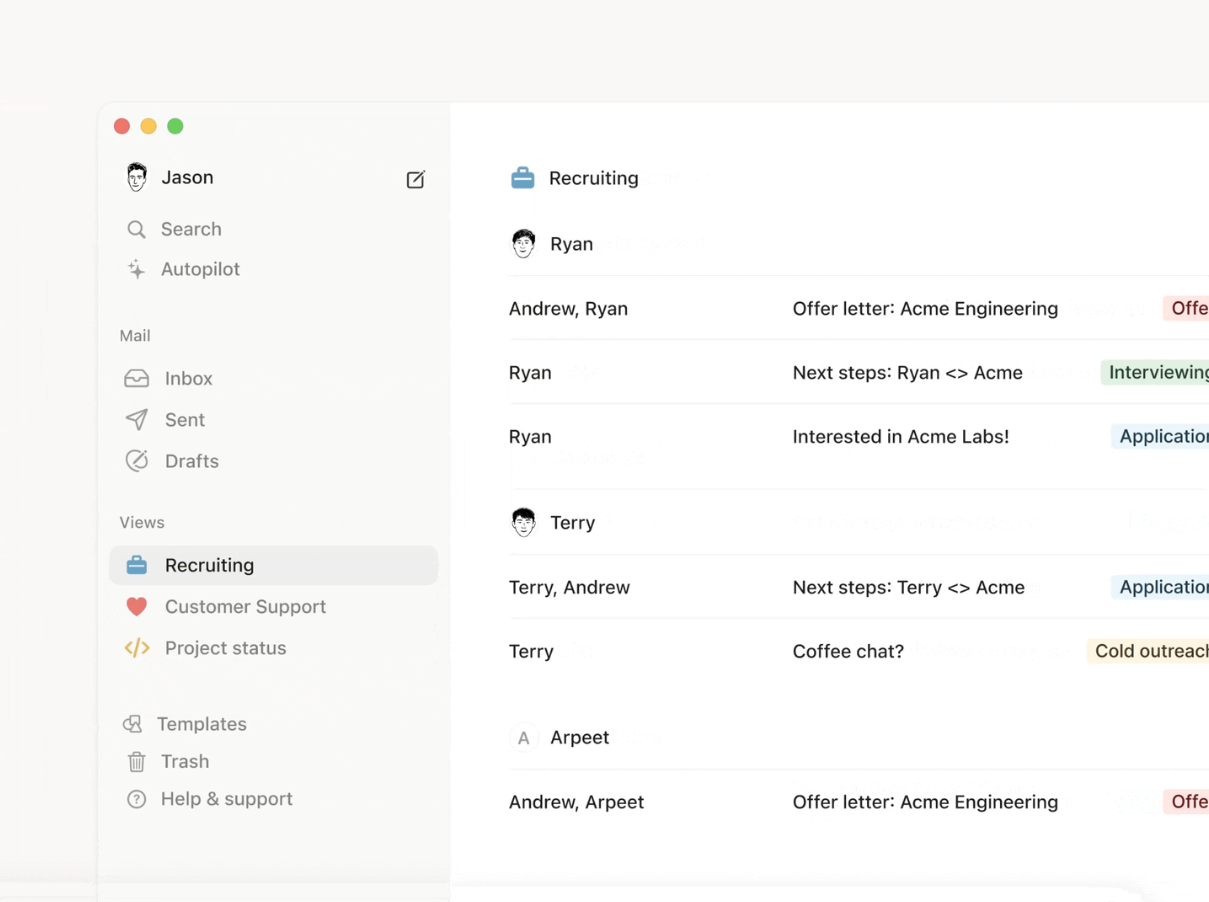Click the Drafts icon
Image resolution: width=1209 pixels, height=902 pixels.
point(137,460)
